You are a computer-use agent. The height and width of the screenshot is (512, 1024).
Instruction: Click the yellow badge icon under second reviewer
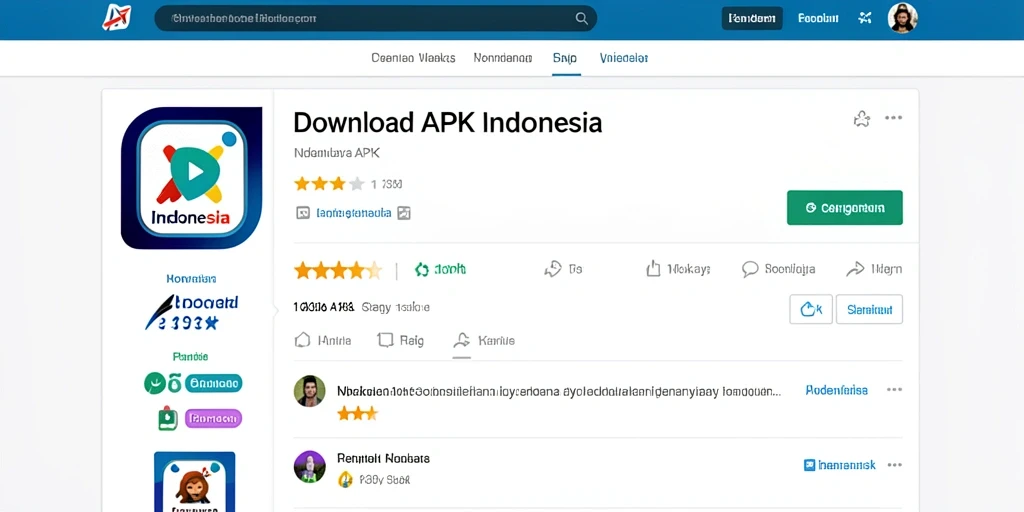(345, 480)
